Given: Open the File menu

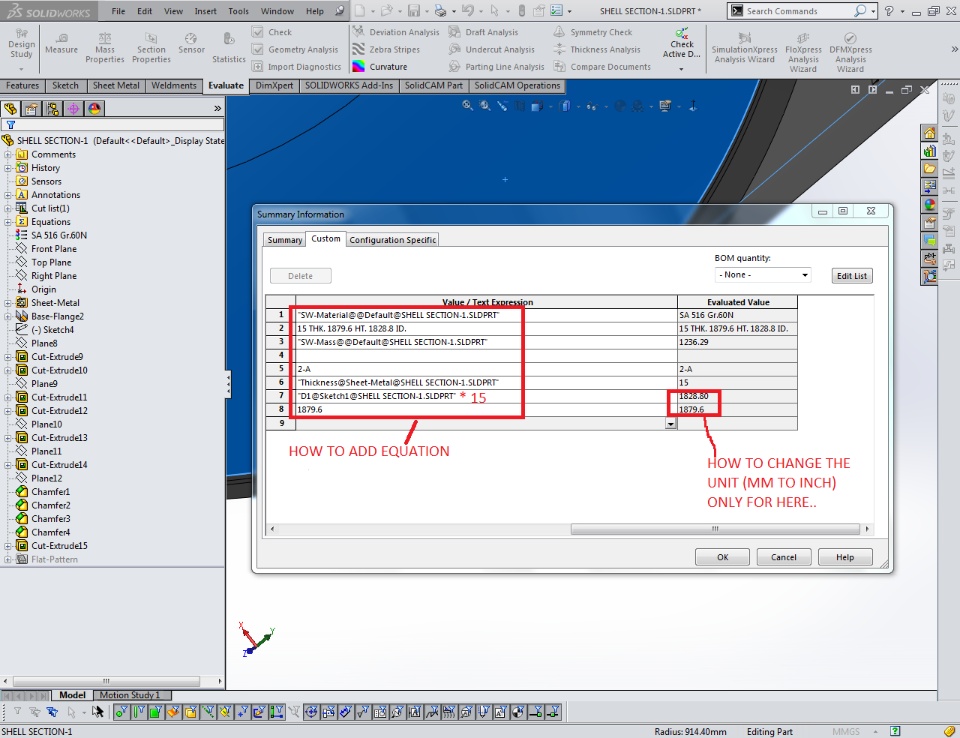Looking at the screenshot, I should 118,11.
